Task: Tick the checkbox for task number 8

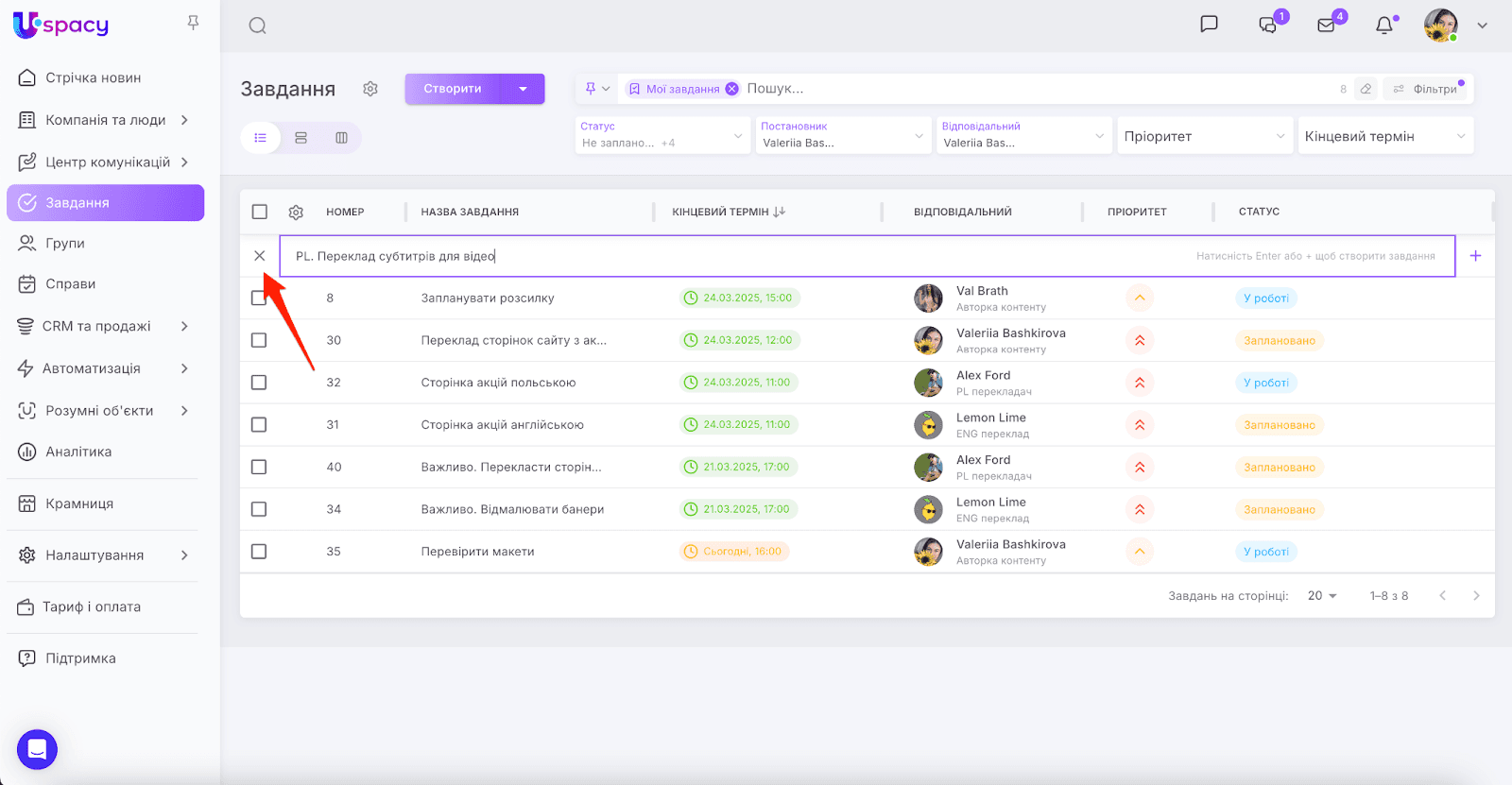Action: pos(259,299)
